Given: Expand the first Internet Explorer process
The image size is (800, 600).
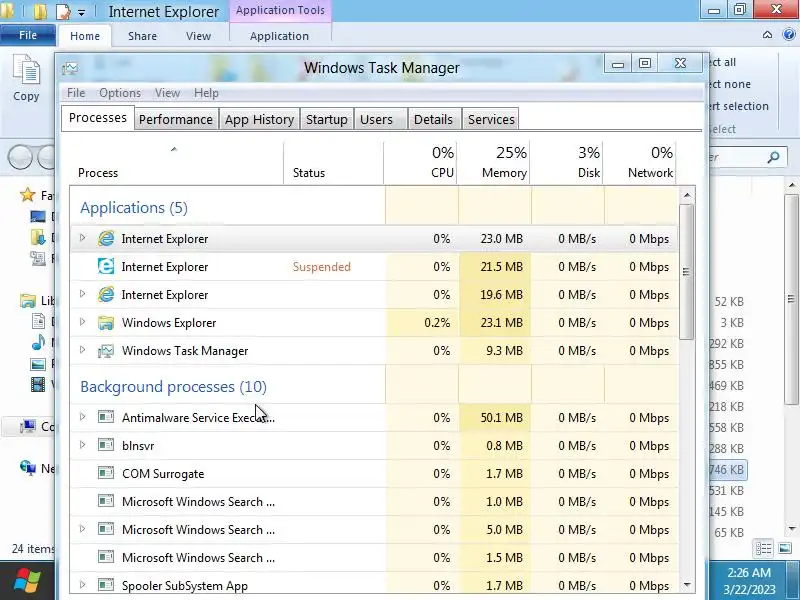Looking at the screenshot, I should point(82,238).
